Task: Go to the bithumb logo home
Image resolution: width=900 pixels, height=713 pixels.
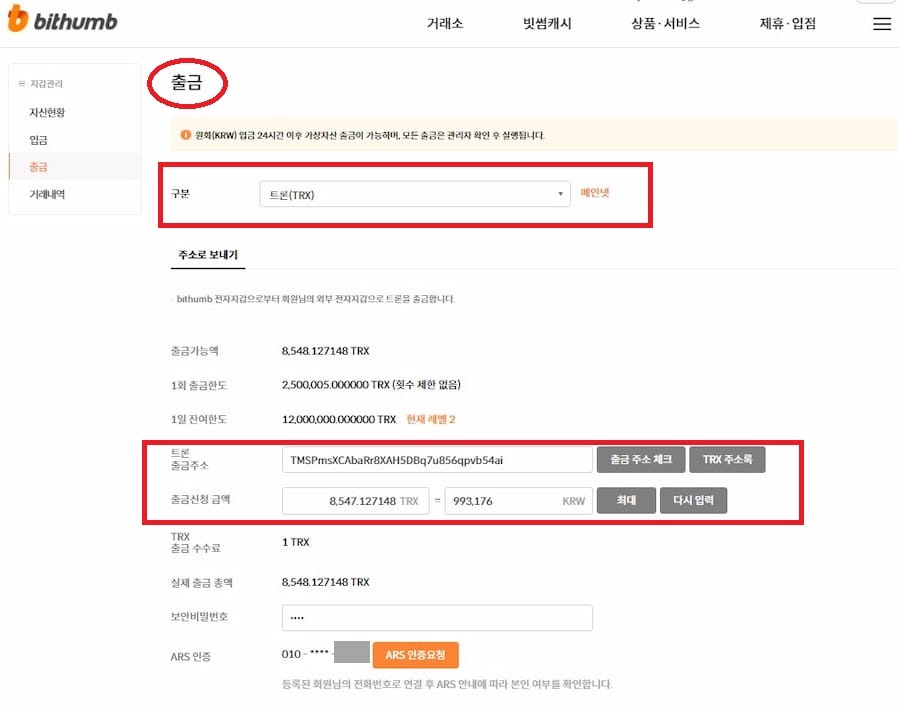Action: pos(62,20)
